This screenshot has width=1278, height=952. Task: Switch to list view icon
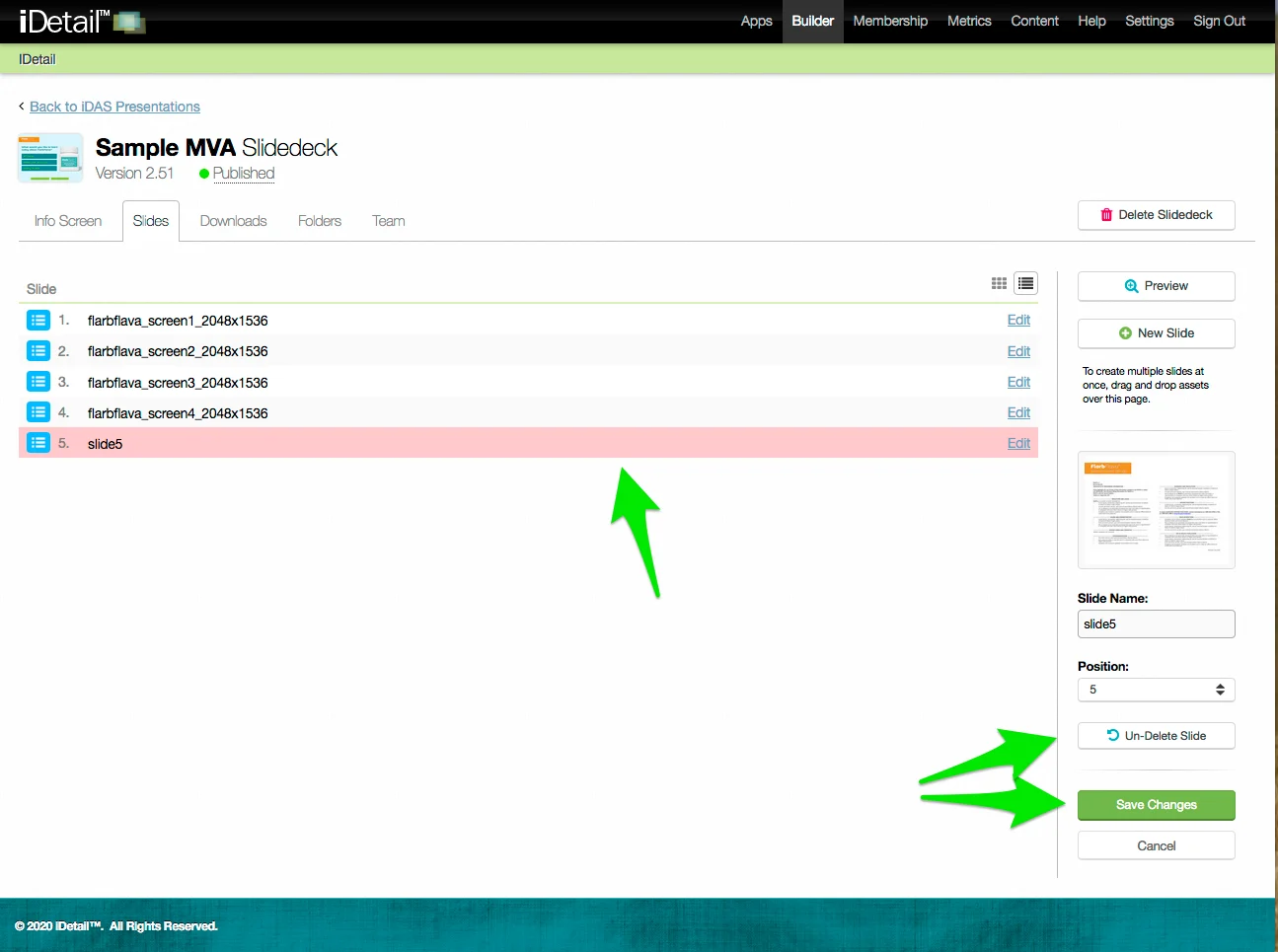1026,284
